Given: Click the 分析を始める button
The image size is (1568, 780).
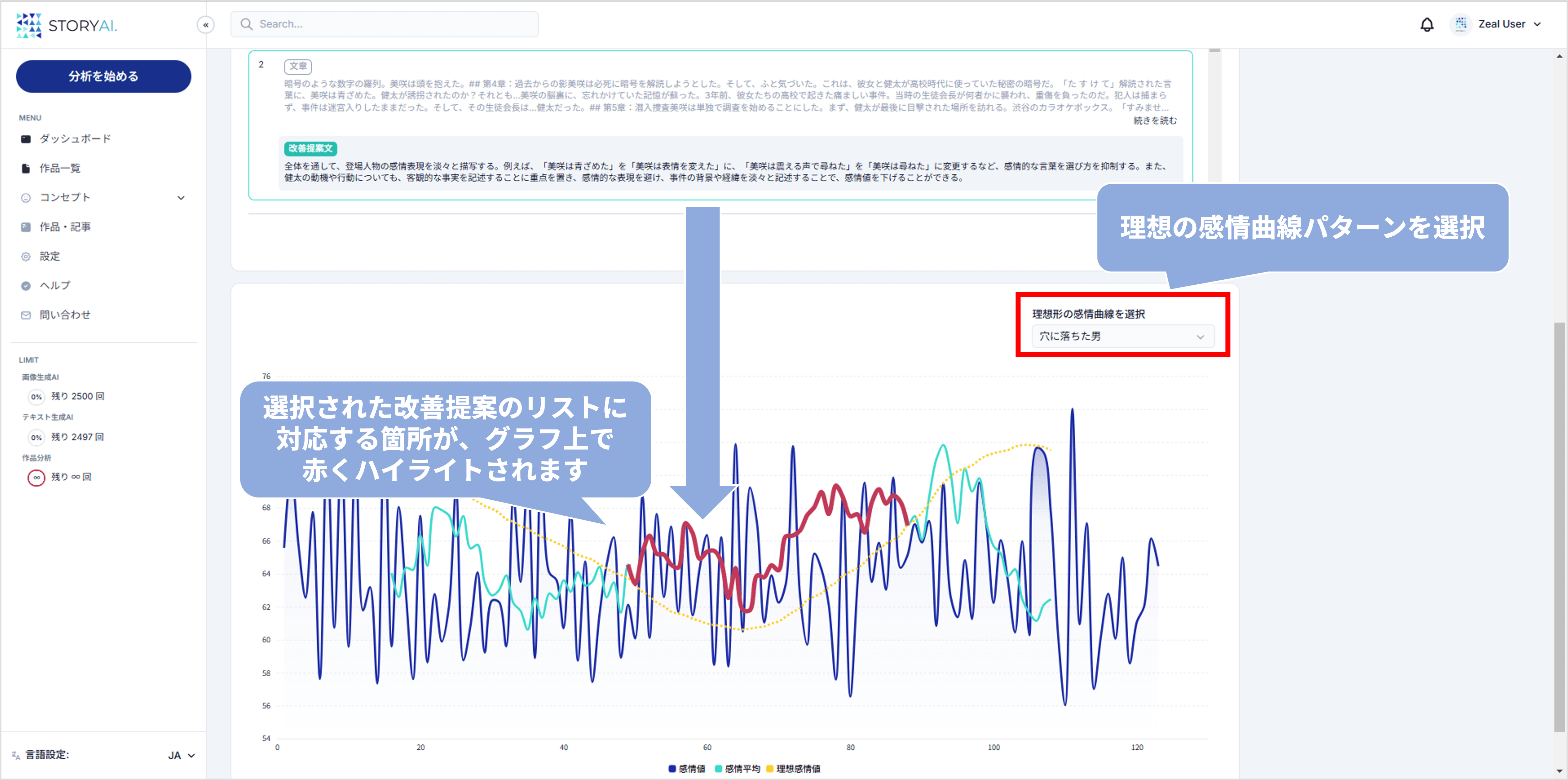Looking at the screenshot, I should click(x=104, y=76).
